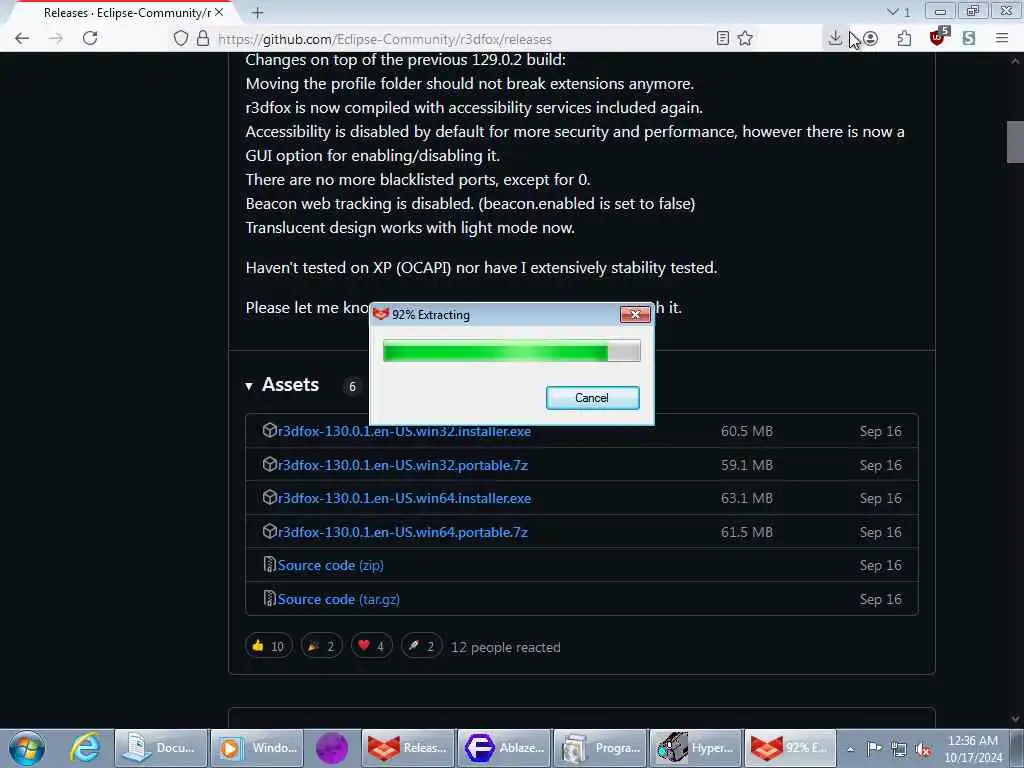Click zip file icon beside Source code (tar.gz)
Screen dimensions: 1024x768
pos(270,599)
